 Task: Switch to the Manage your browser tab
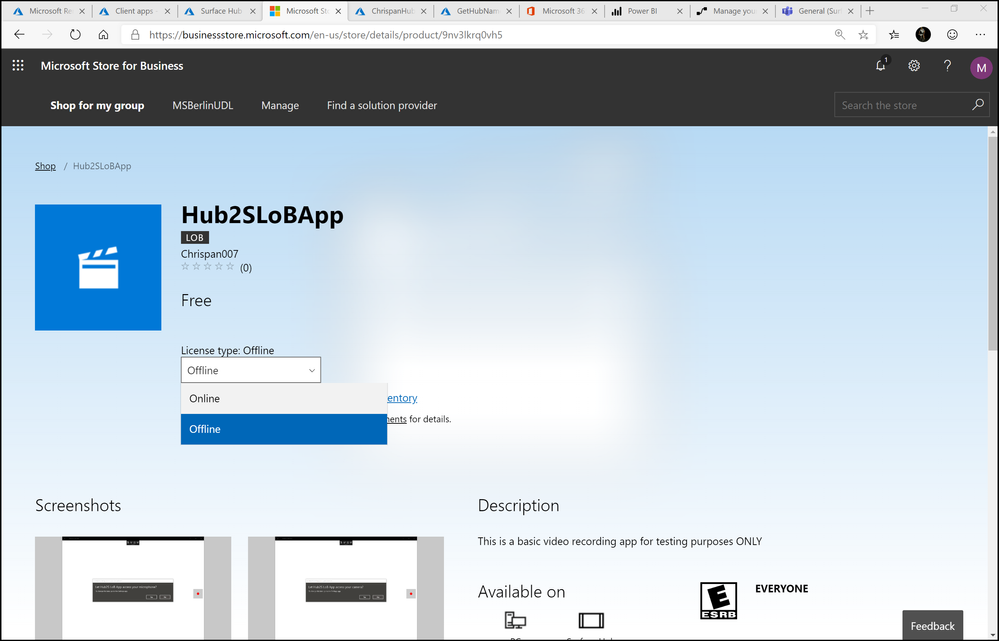(x=732, y=11)
